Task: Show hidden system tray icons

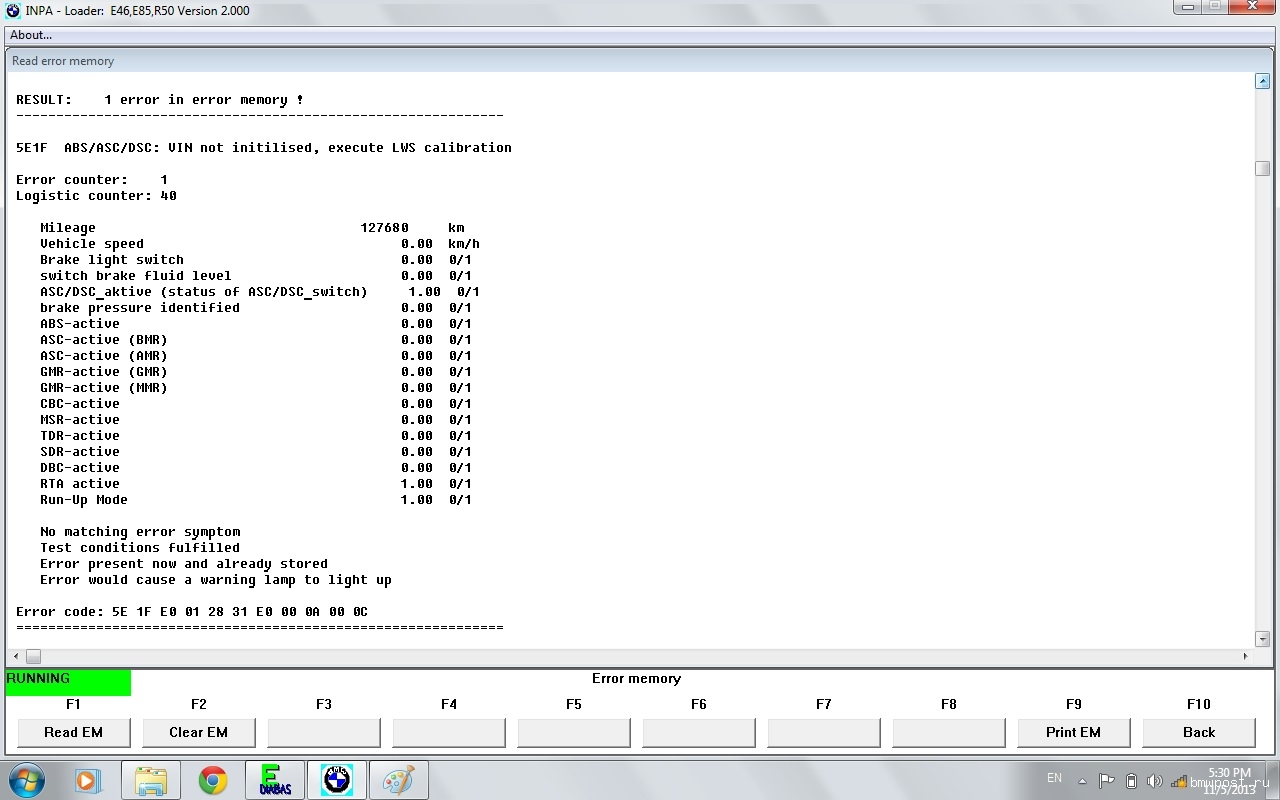Action: (1081, 781)
